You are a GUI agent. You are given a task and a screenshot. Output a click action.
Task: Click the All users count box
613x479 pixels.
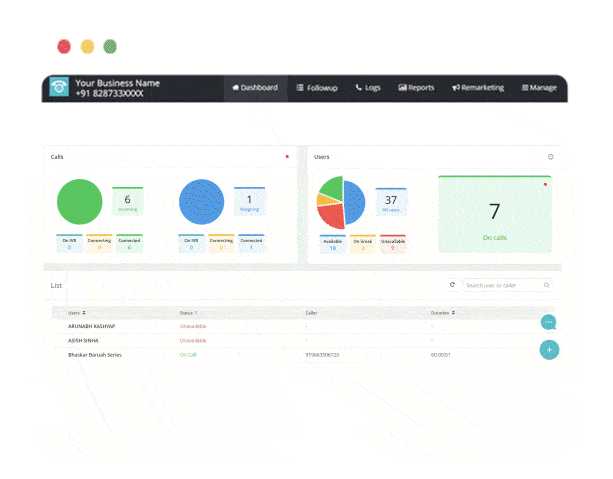point(390,203)
